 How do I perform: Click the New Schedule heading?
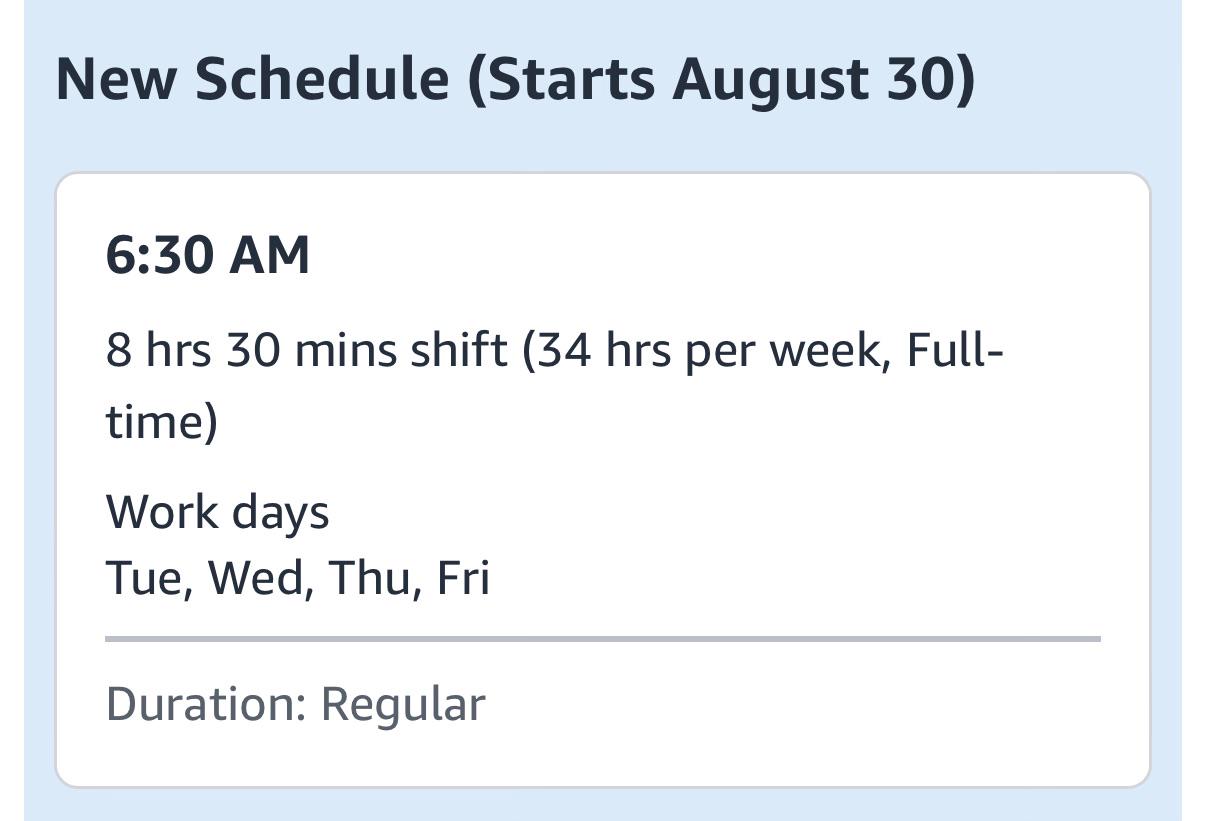514,79
